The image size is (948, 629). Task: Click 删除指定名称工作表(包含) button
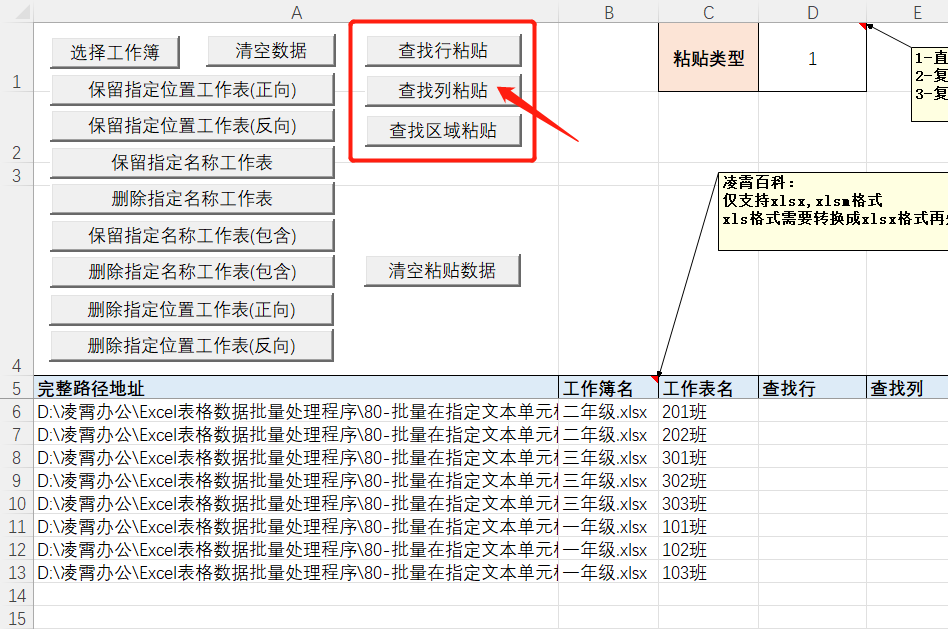click(x=192, y=272)
